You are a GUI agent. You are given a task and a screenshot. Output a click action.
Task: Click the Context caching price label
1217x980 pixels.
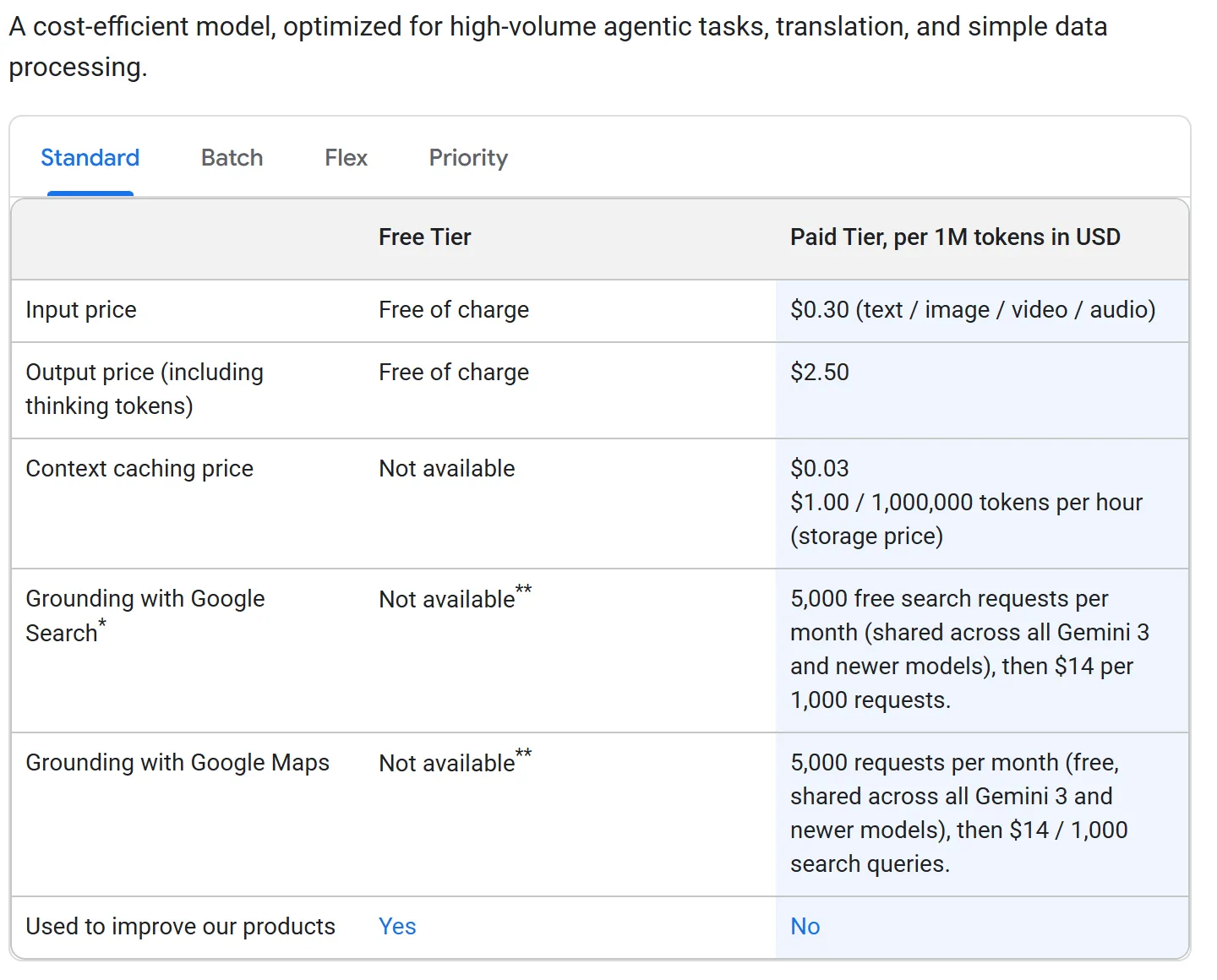pos(139,469)
